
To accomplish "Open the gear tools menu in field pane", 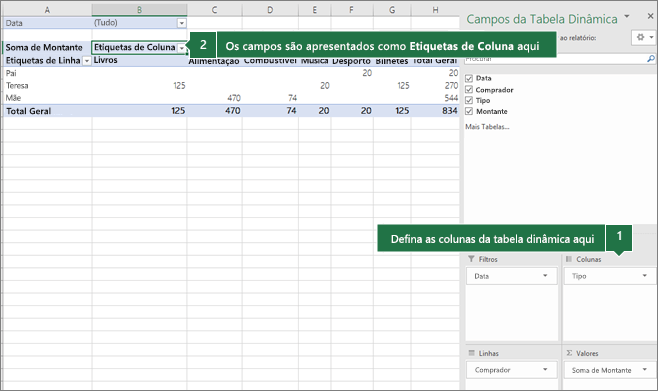I will point(644,37).
